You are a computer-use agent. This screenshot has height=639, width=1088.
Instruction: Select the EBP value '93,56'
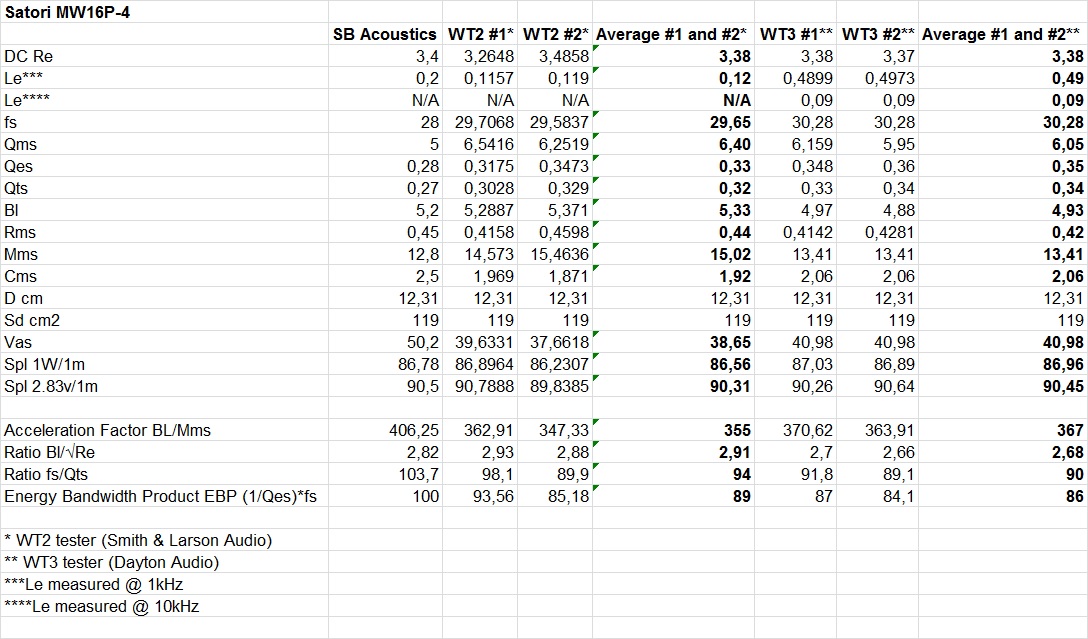(x=493, y=497)
